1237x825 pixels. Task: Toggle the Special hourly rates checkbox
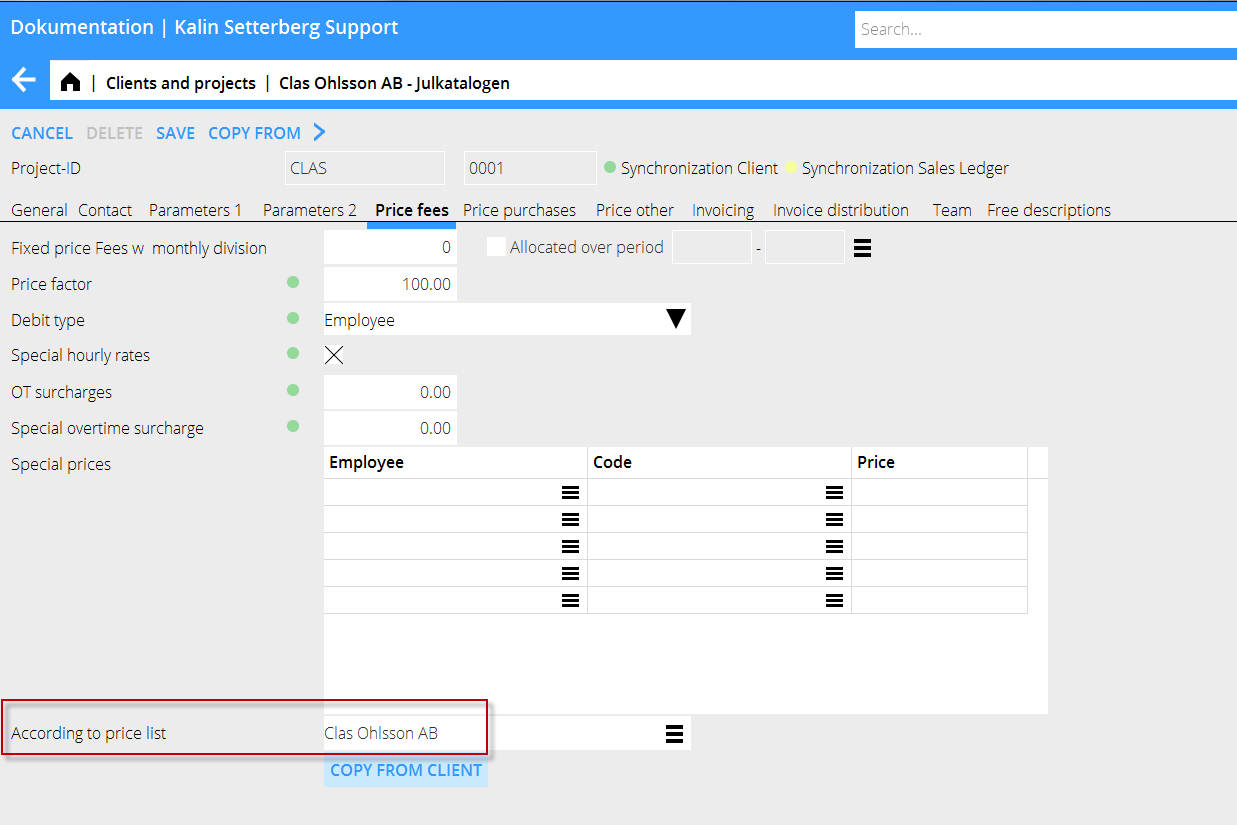(334, 355)
